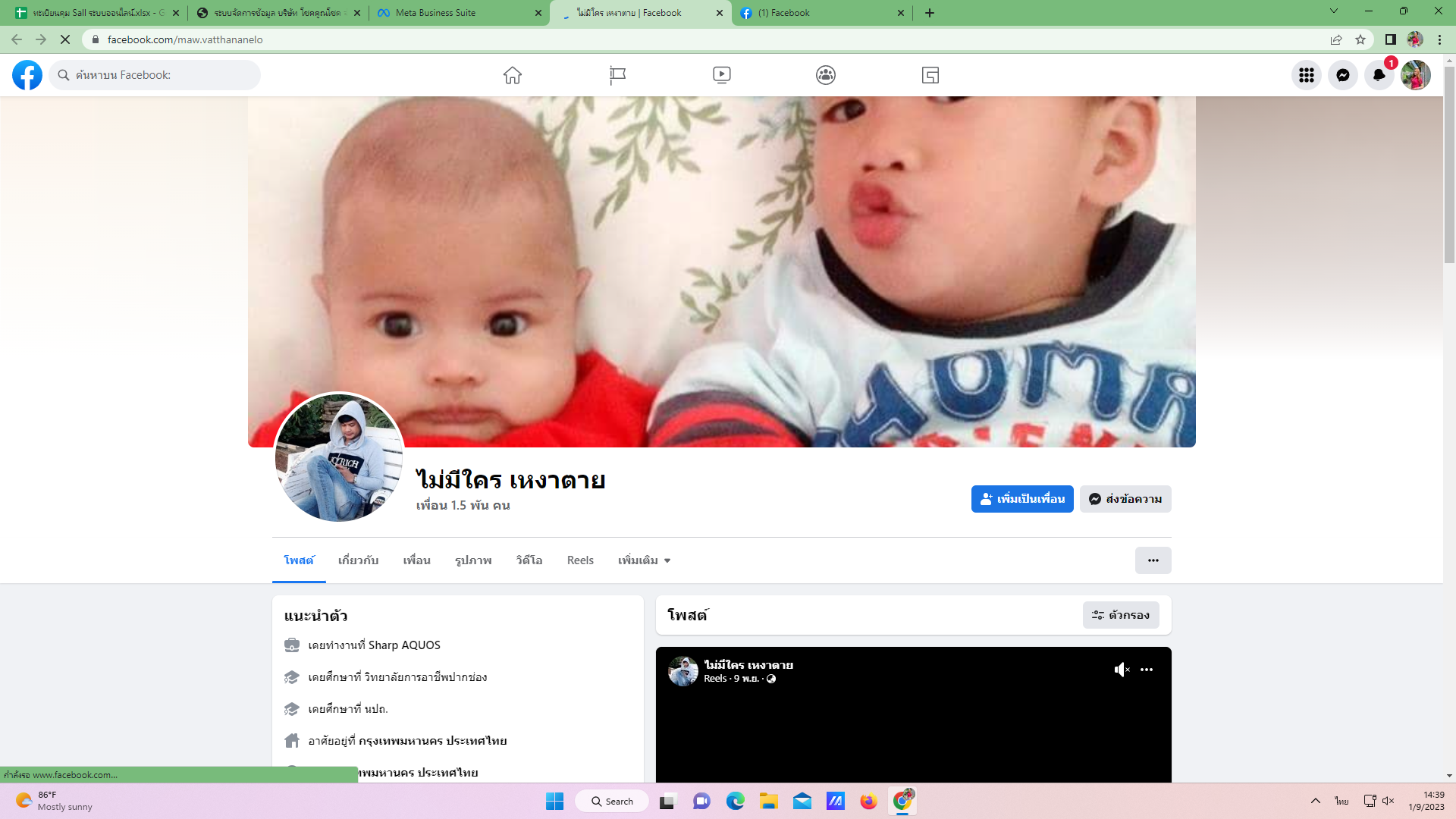Viewport: 1456px width, 819px height.
Task: Unmute the Reels video sound
Action: tap(1122, 670)
